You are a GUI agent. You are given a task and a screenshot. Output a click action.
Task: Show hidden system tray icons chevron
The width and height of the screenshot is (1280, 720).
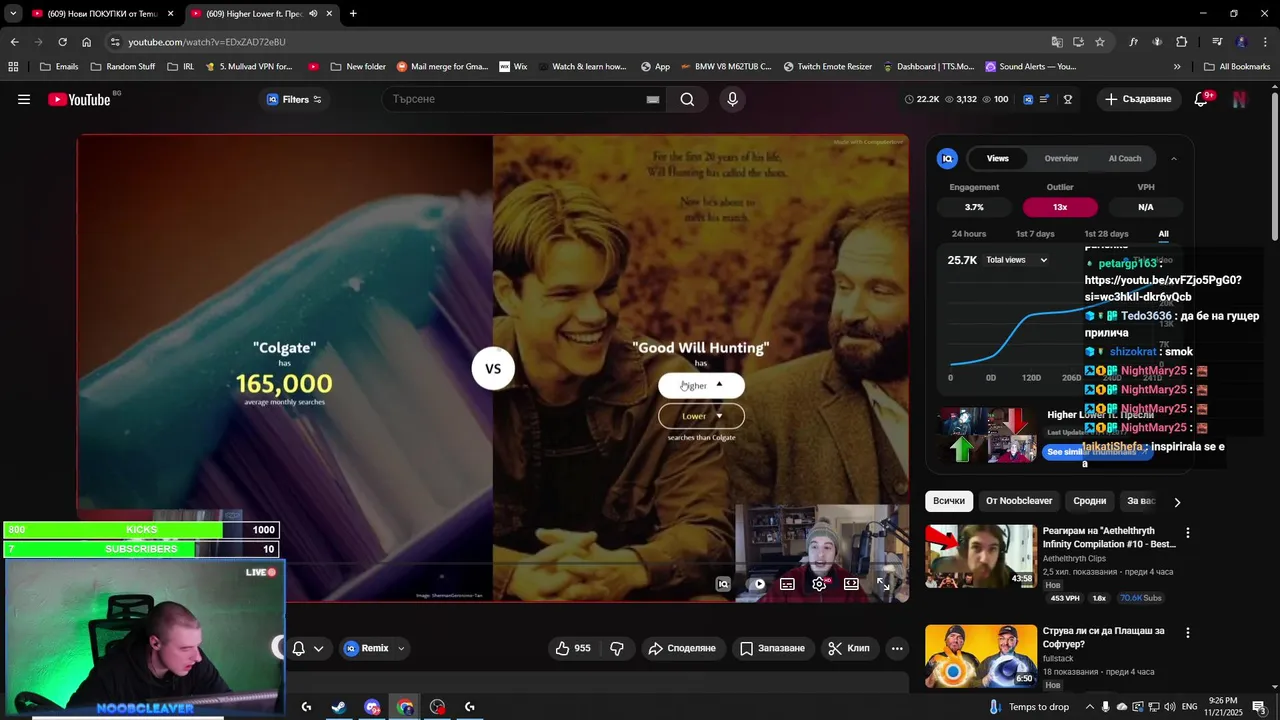tap(1090, 707)
